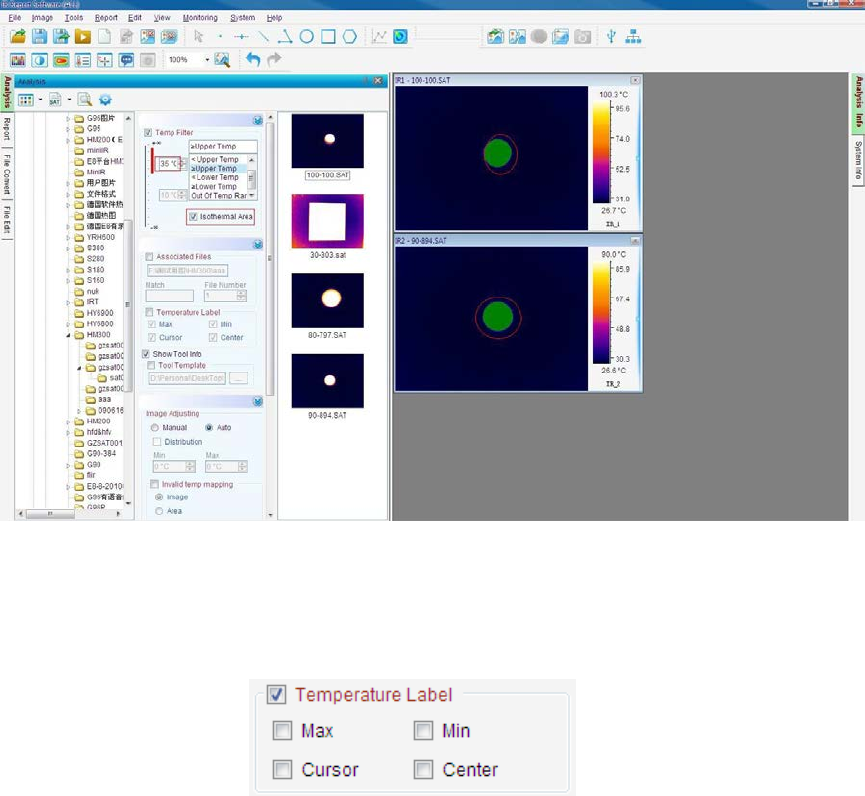Open the File menu
Viewport: 865px width, 796px height.
pos(15,18)
